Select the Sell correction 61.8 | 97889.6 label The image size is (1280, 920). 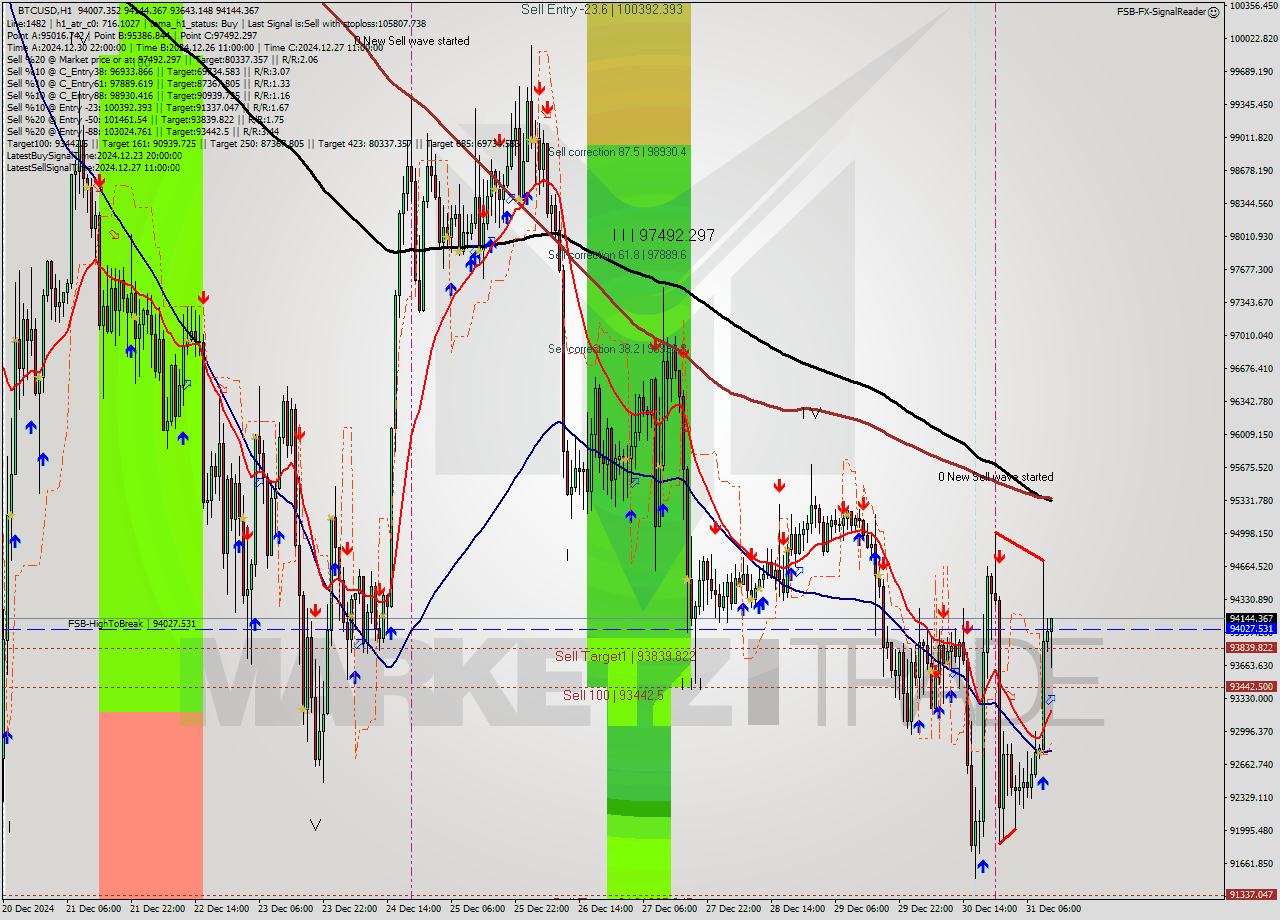click(x=617, y=255)
